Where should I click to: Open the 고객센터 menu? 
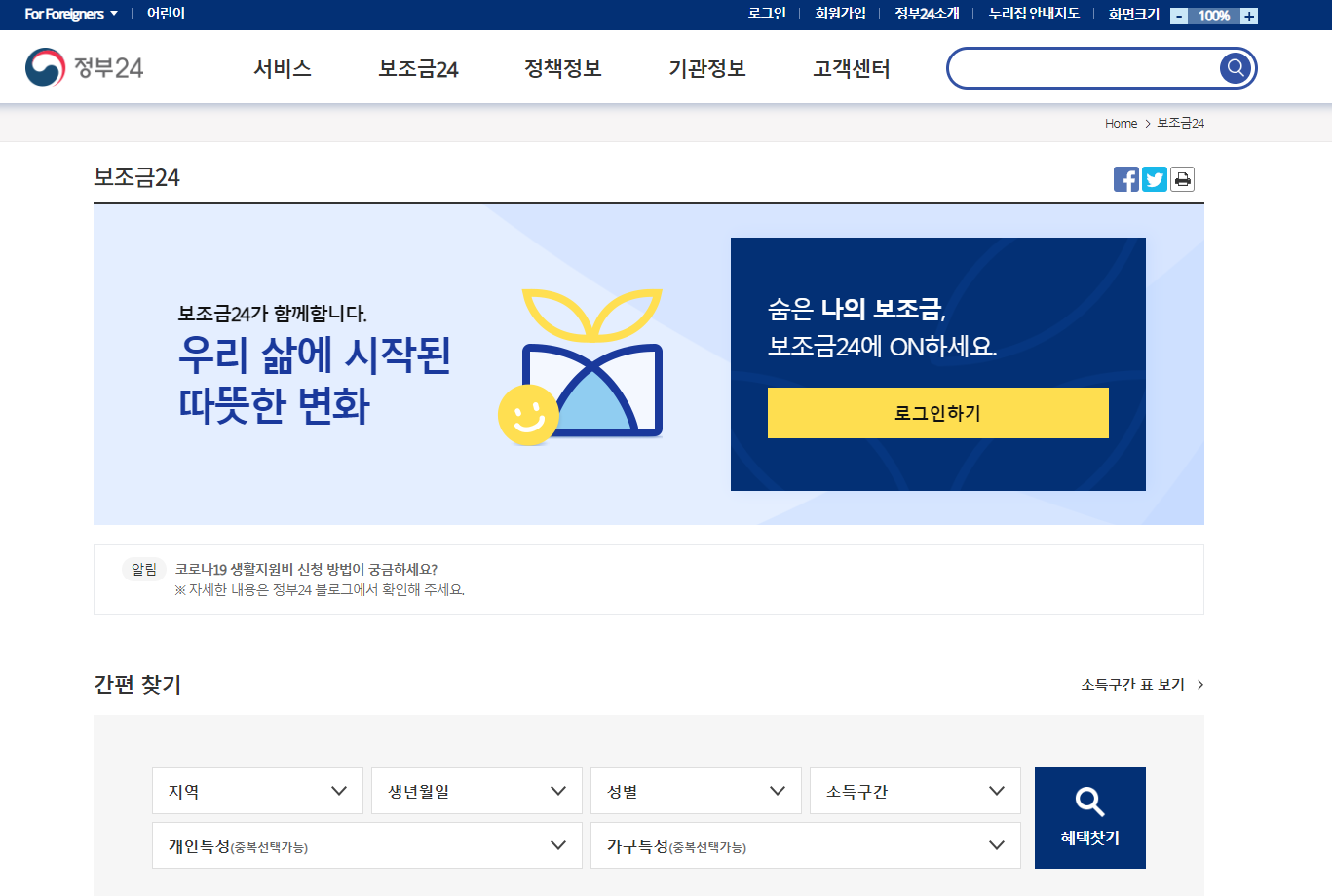852,68
